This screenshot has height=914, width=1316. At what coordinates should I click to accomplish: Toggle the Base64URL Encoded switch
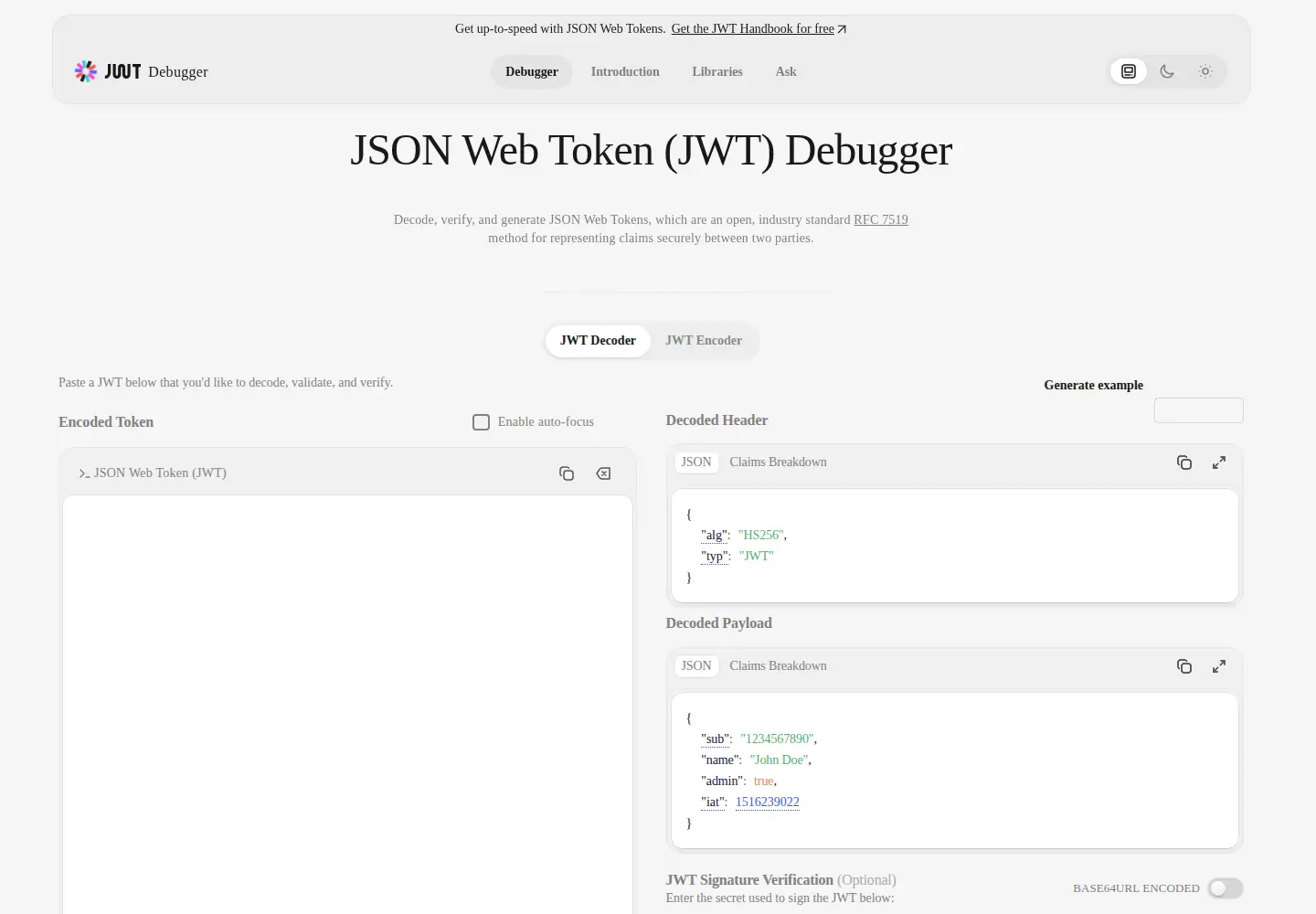pyautogui.click(x=1226, y=888)
